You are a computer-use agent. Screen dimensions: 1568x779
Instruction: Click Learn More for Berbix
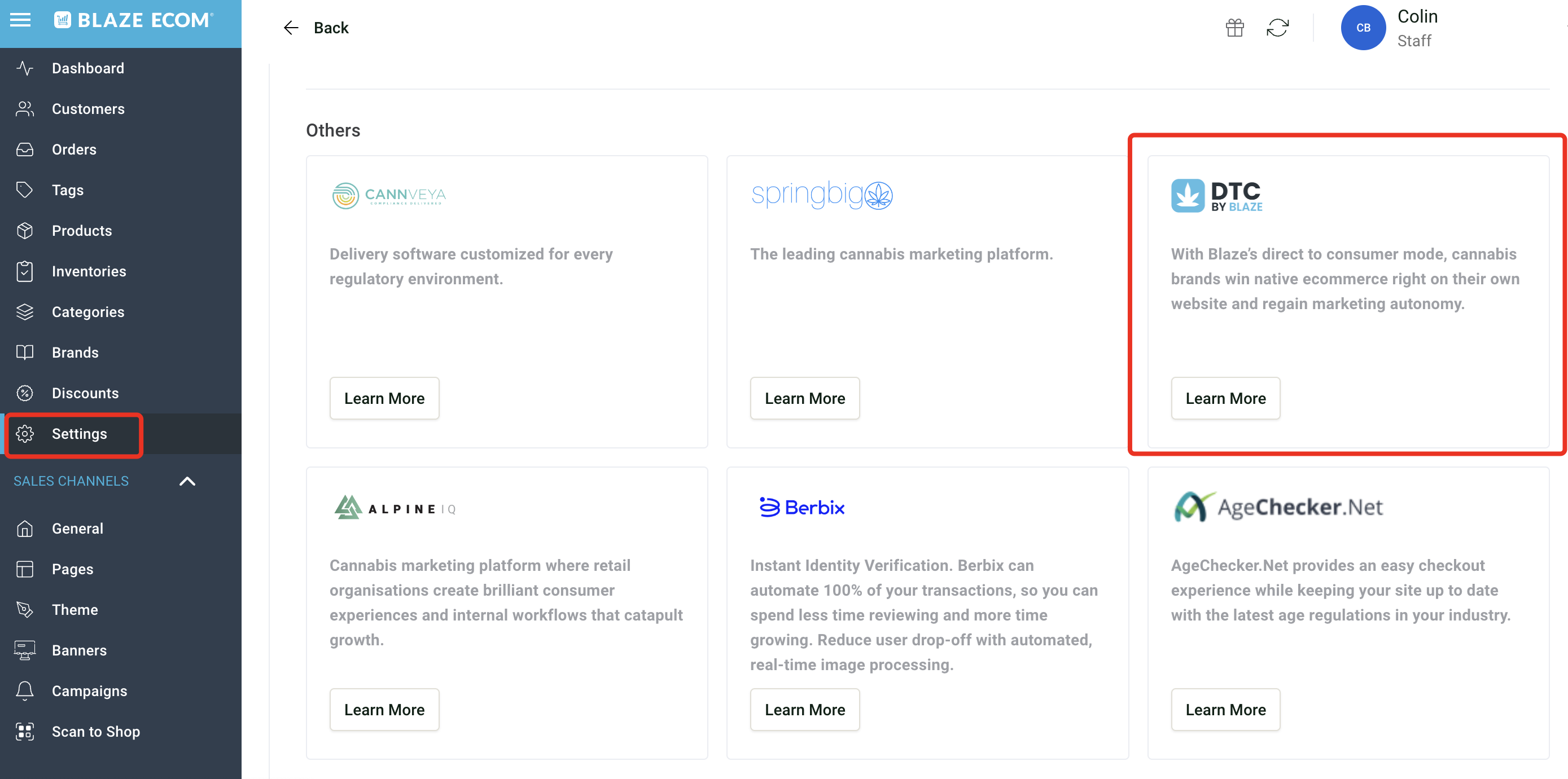(x=805, y=710)
